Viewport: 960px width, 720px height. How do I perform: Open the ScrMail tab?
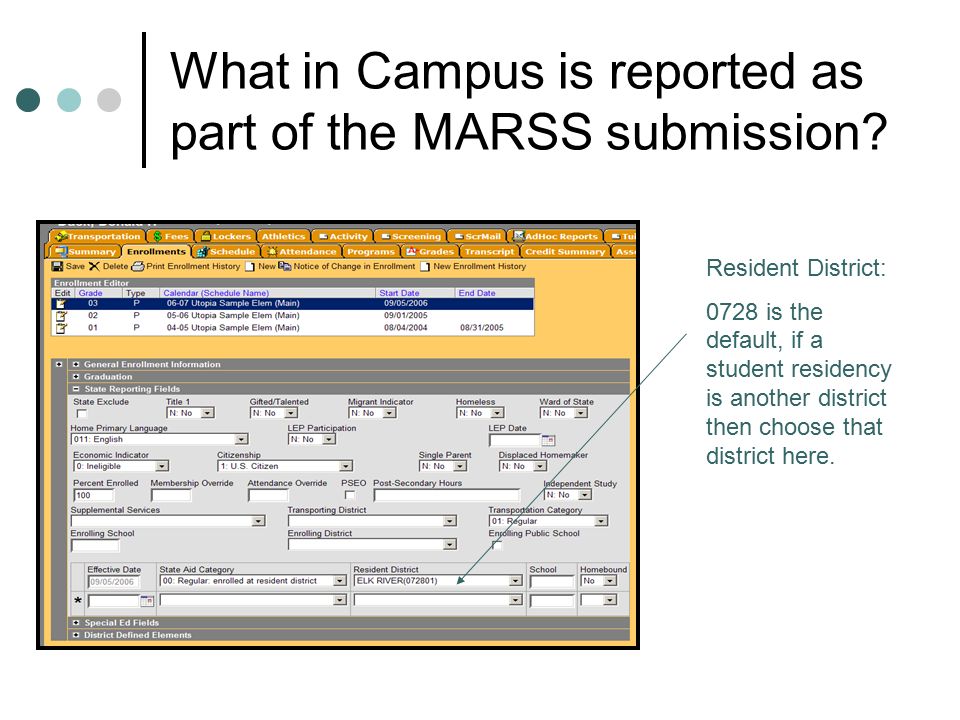click(478, 236)
